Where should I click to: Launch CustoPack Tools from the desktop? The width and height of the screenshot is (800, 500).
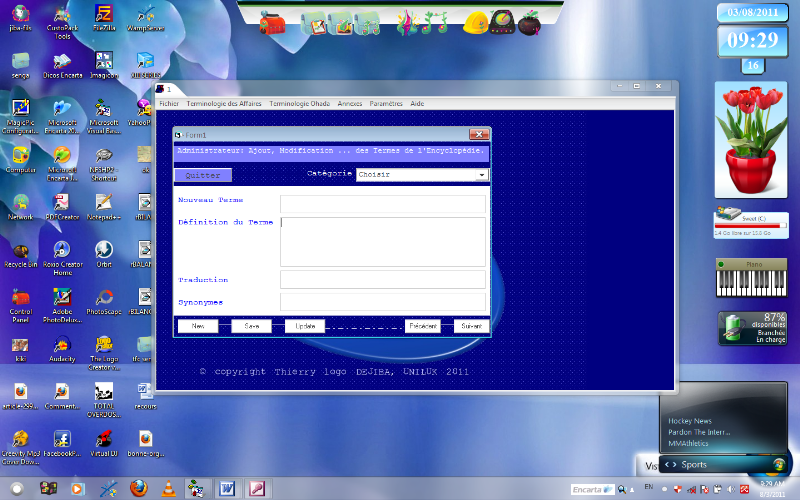(x=62, y=22)
